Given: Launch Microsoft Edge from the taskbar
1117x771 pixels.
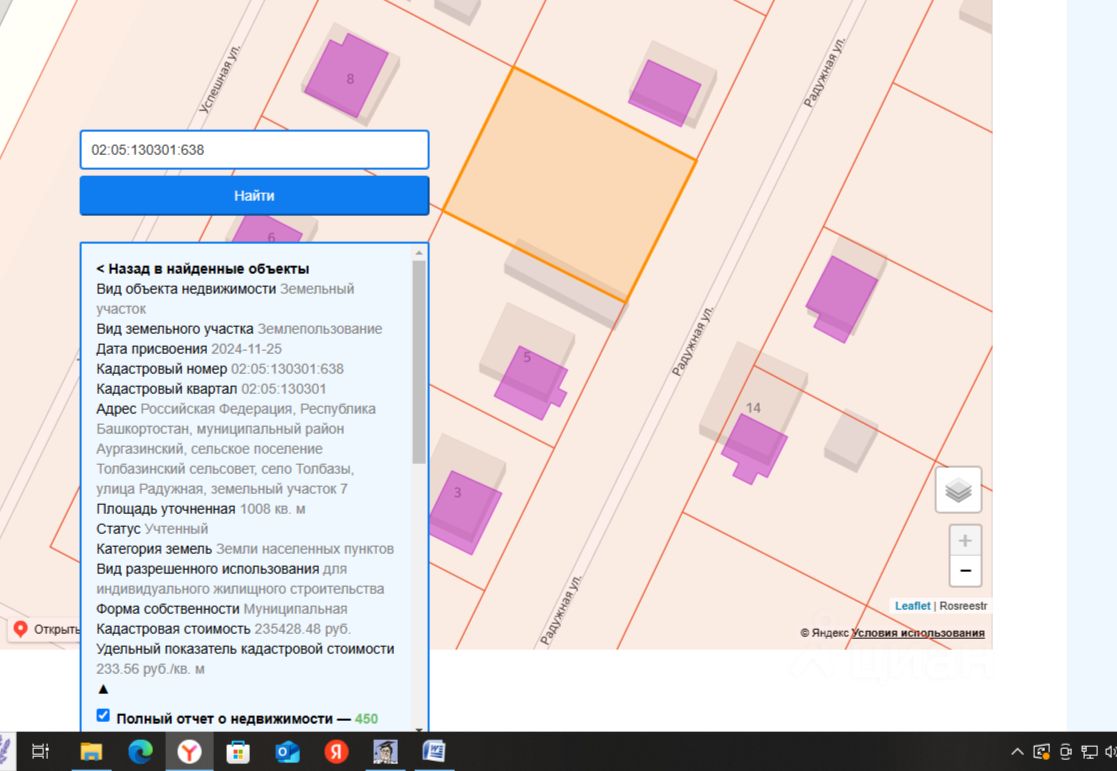Looking at the screenshot, I should click(140, 751).
